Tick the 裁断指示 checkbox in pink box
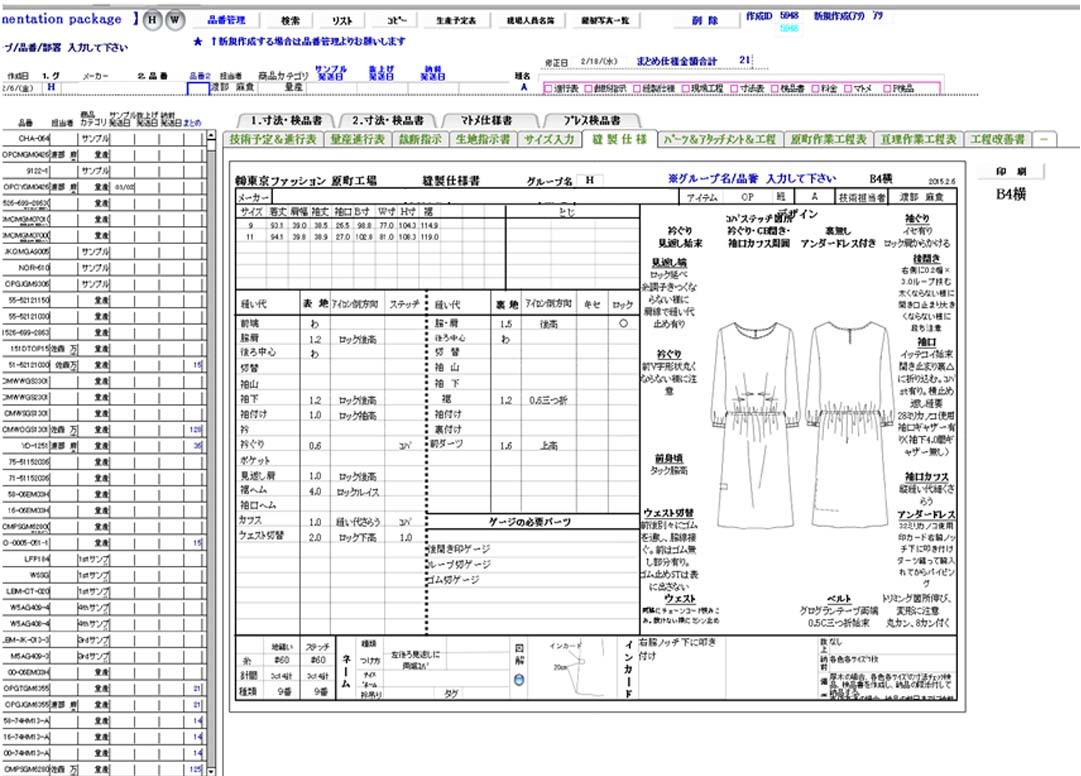 coord(589,89)
